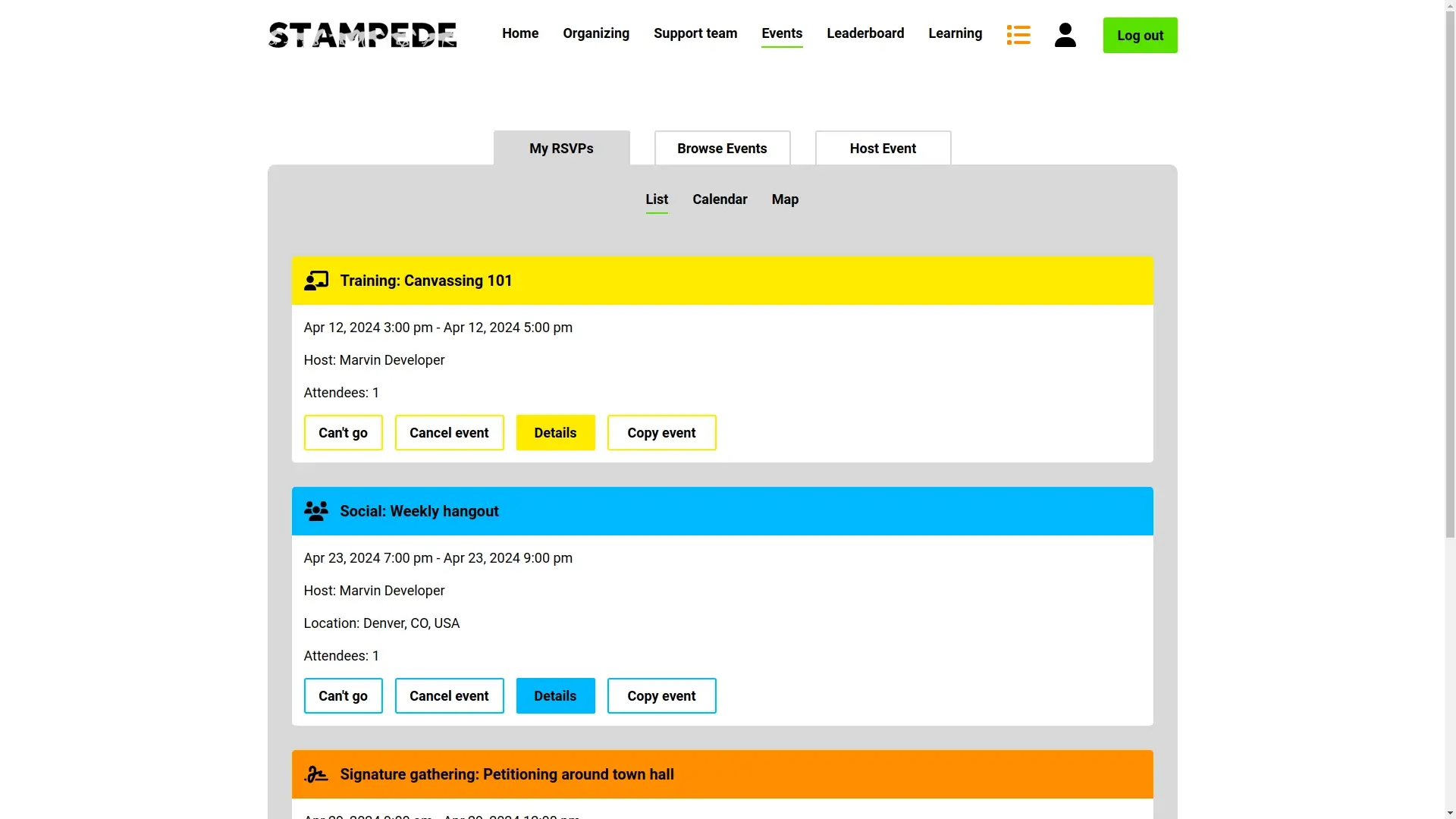Click Attendees: 1 under Canvassing 101
The width and height of the screenshot is (1456, 819).
pos(341,393)
